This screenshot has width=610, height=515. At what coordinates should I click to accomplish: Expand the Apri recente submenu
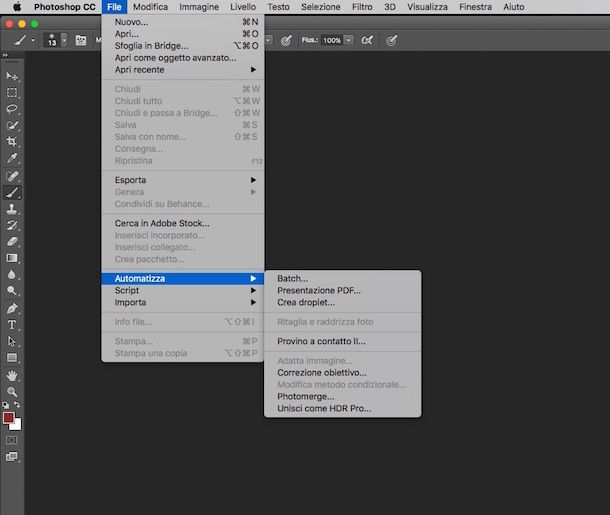183,70
